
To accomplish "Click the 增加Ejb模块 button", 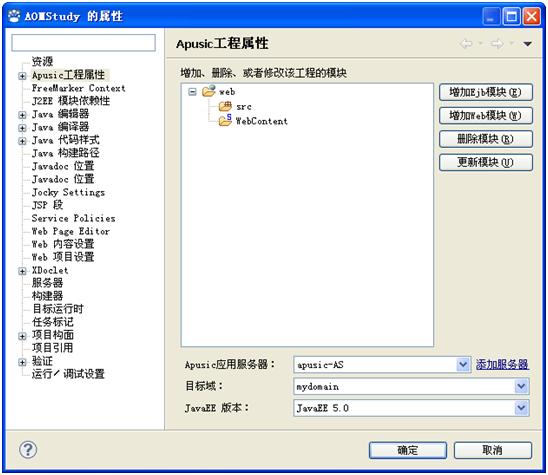I will click(486, 92).
